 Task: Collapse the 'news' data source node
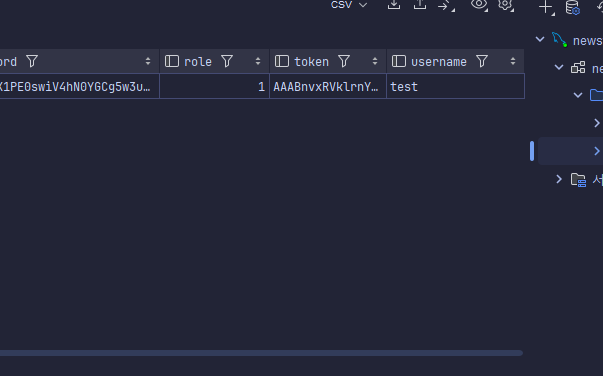point(540,39)
